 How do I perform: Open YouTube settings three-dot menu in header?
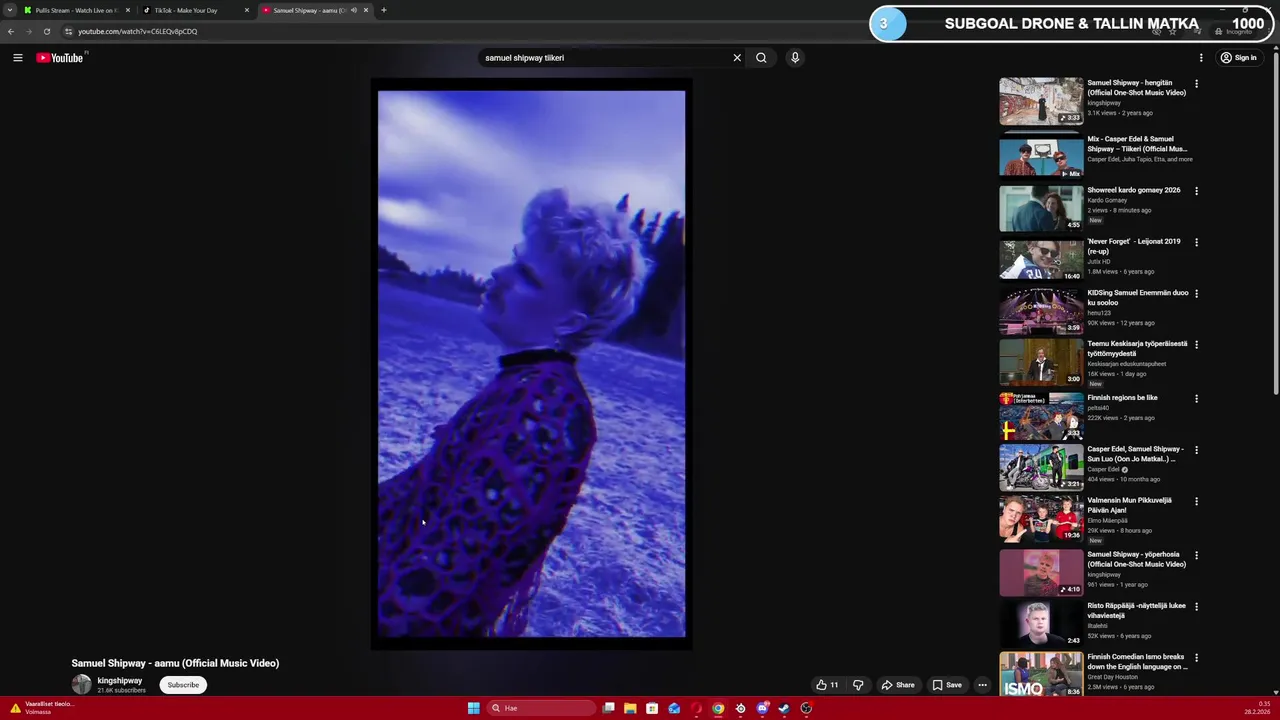pos(1201,58)
